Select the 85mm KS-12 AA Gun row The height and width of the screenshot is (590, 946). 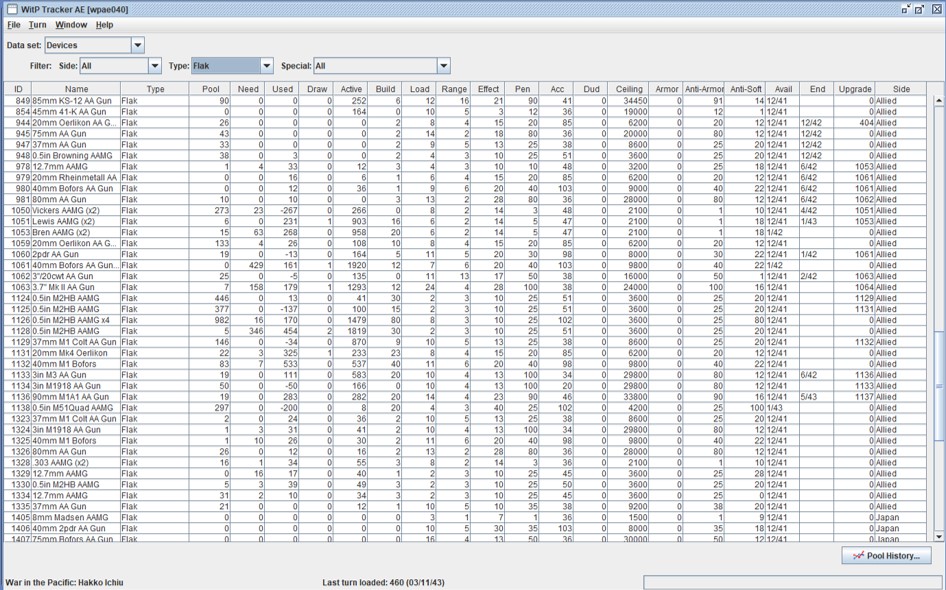[465, 101]
